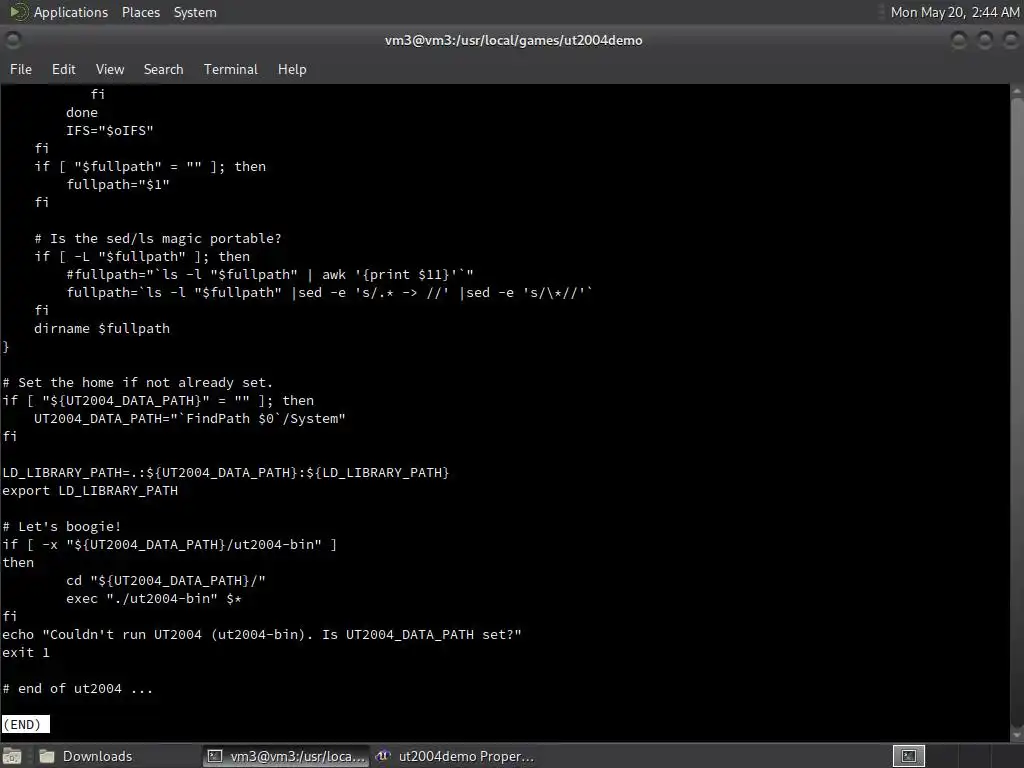1024x768 pixels.
Task: Click the Applications menu logo icon
Action: point(18,12)
